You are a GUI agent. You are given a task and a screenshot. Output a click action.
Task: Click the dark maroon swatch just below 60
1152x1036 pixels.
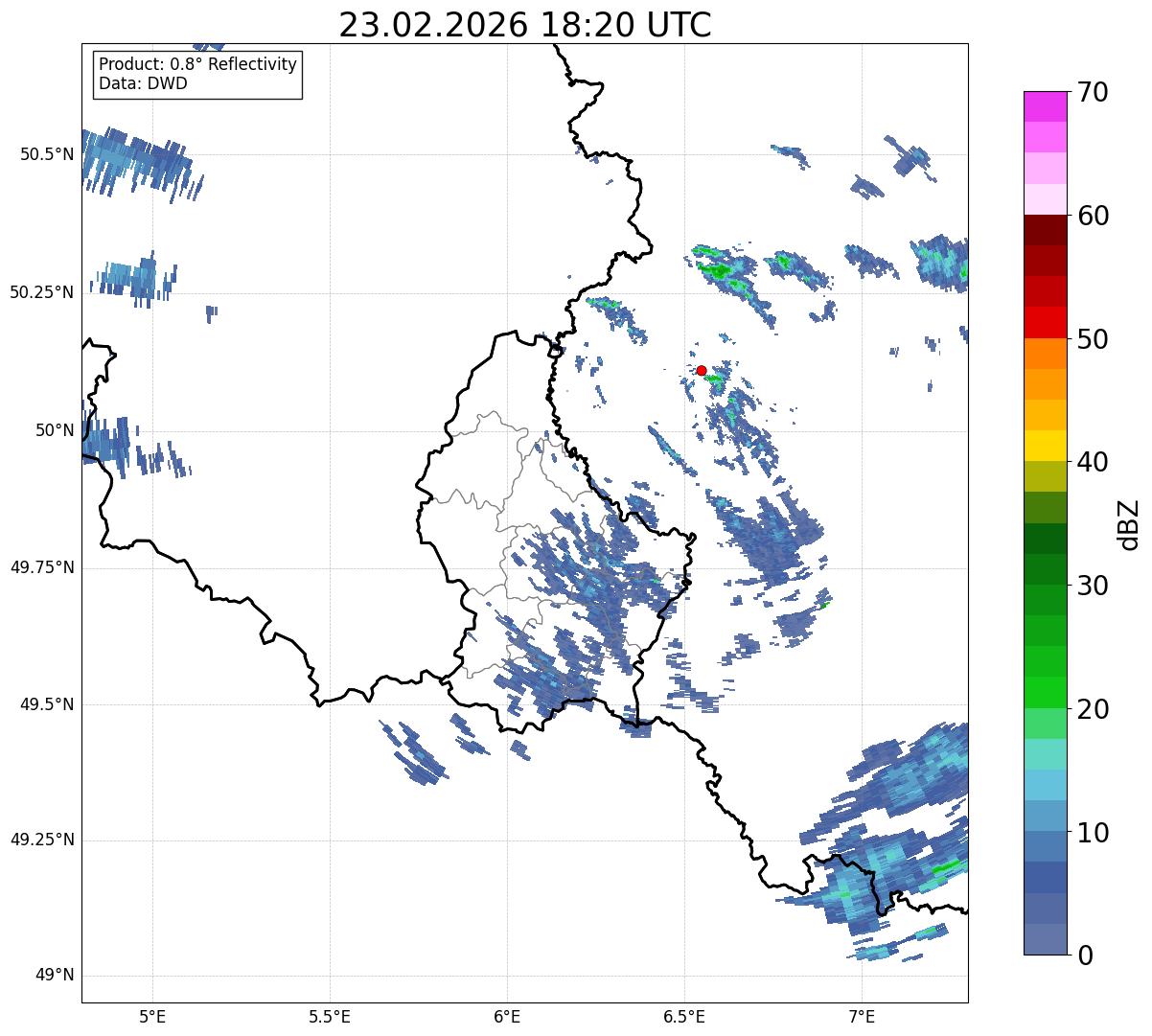click(x=1045, y=230)
